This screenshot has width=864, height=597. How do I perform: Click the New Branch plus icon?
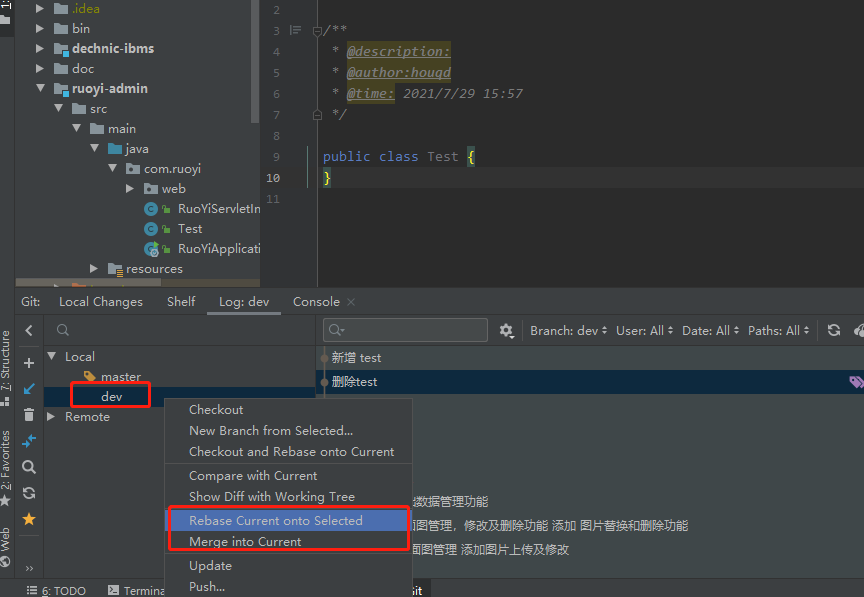point(29,363)
